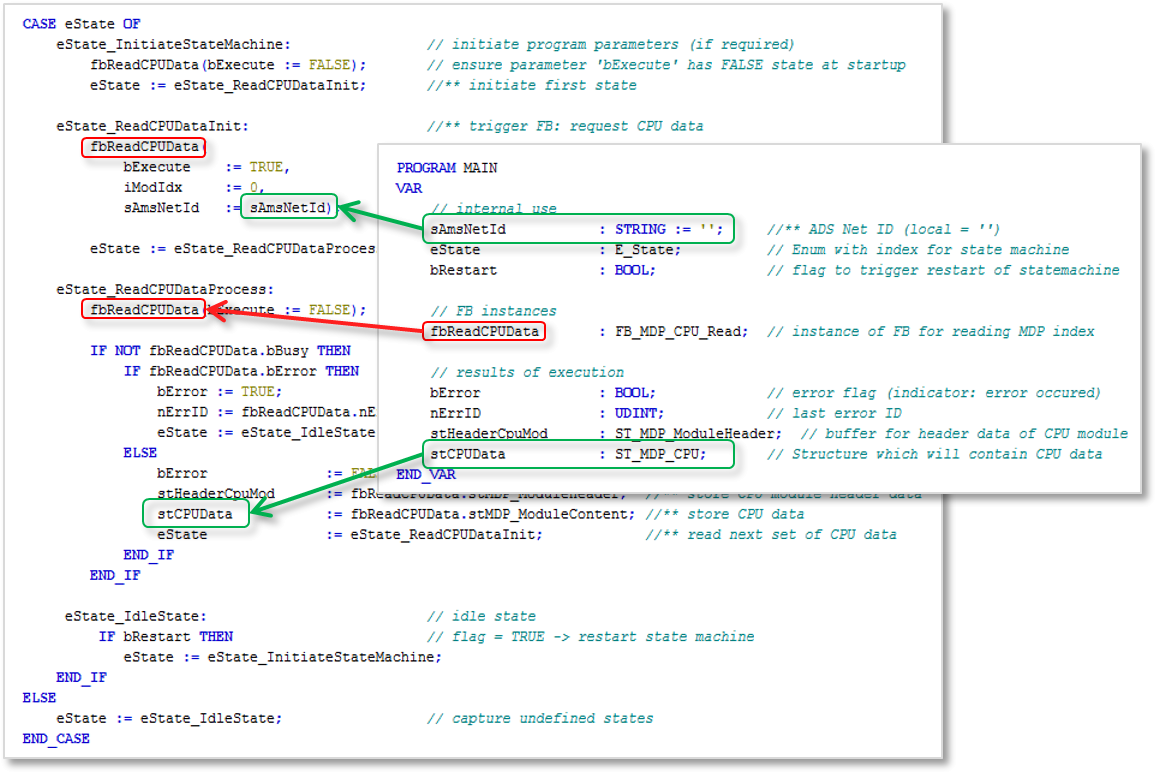Select the 'UDINT;' type of nErrID
Screen dimensions: 1159x774
point(639,413)
